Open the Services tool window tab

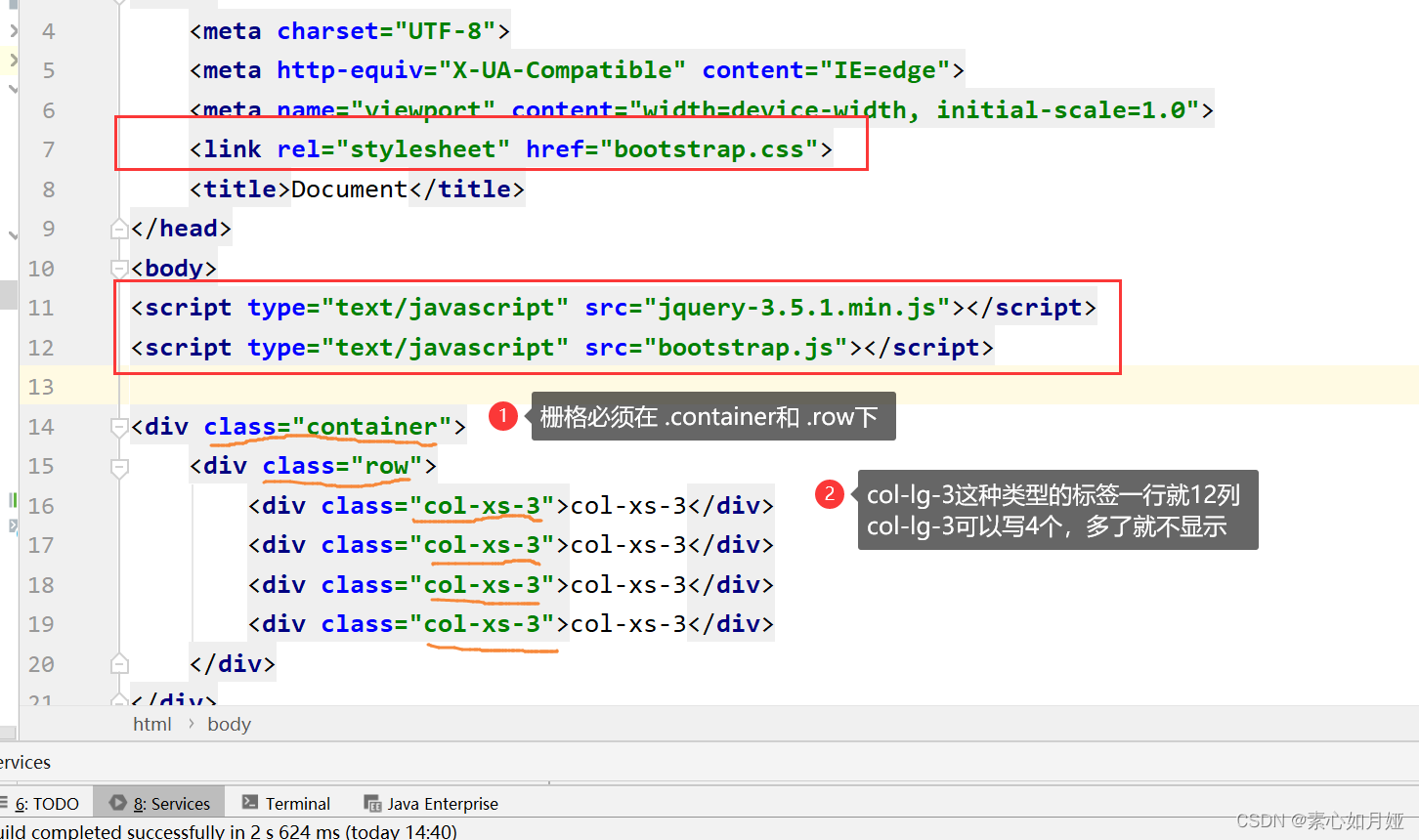pyautogui.click(x=159, y=803)
